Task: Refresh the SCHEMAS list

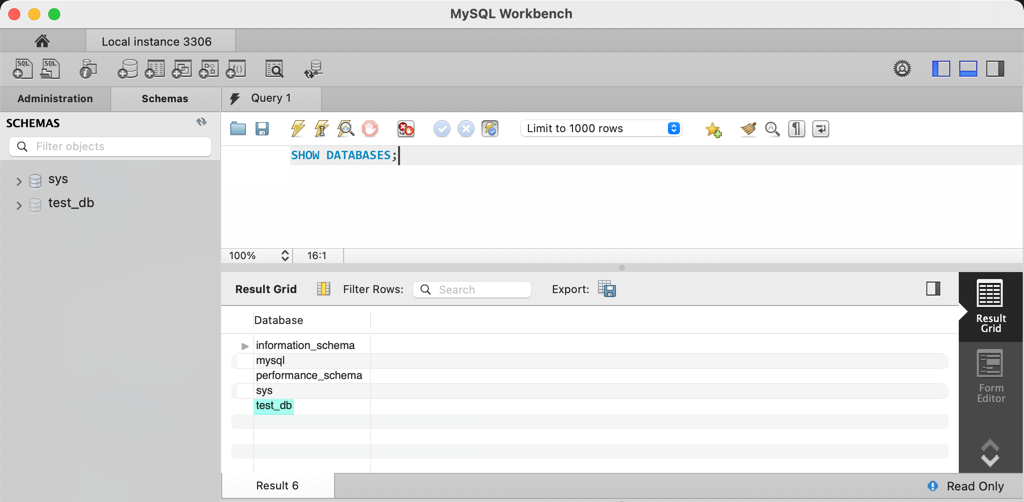Action: point(202,122)
